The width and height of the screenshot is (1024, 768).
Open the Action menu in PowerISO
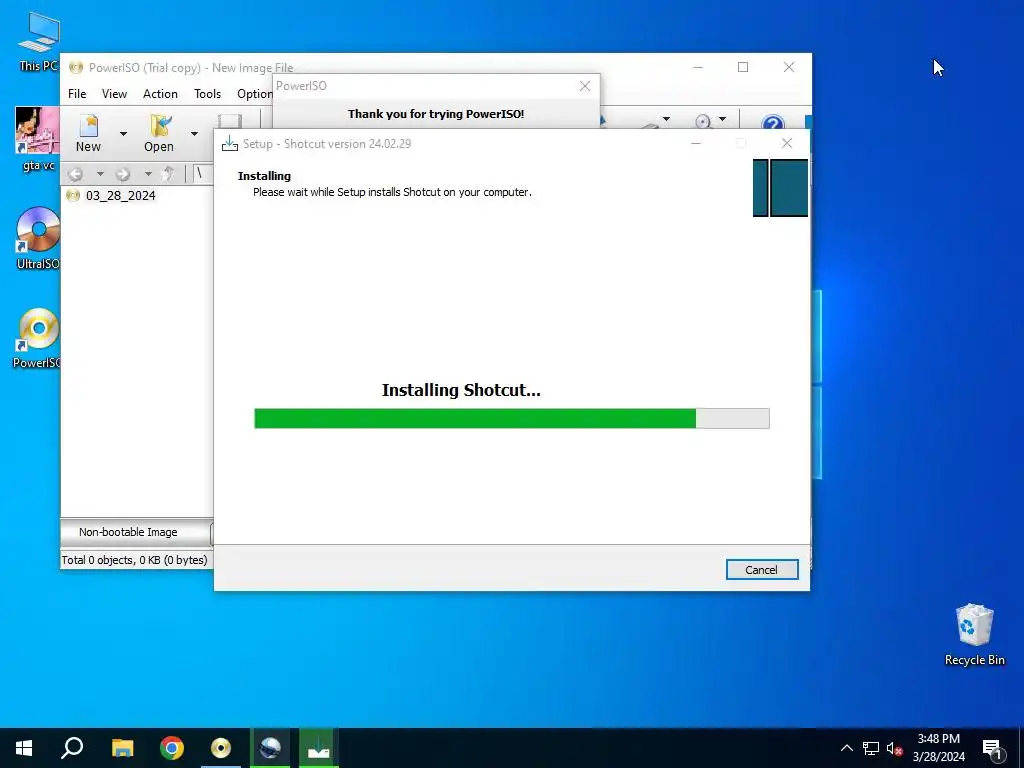coord(160,93)
